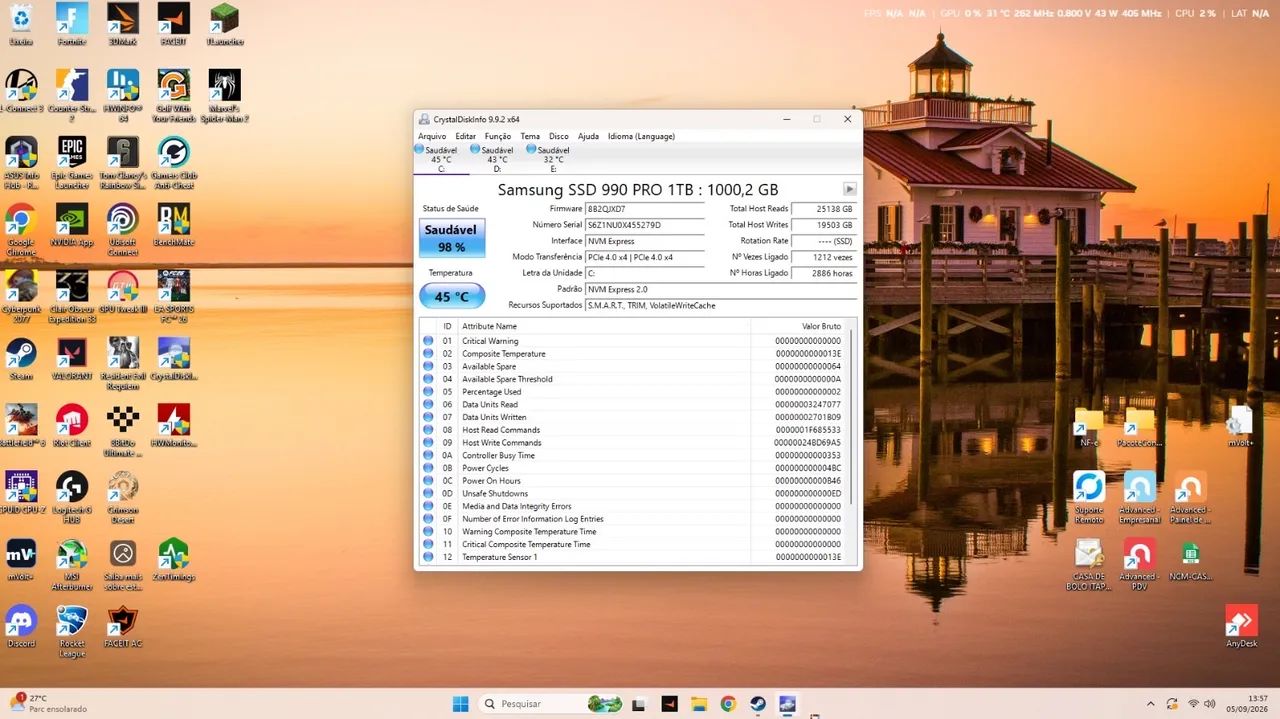Select the Percentage Used attribute row
Image resolution: width=1280 pixels, height=719 pixels.
click(x=633, y=392)
